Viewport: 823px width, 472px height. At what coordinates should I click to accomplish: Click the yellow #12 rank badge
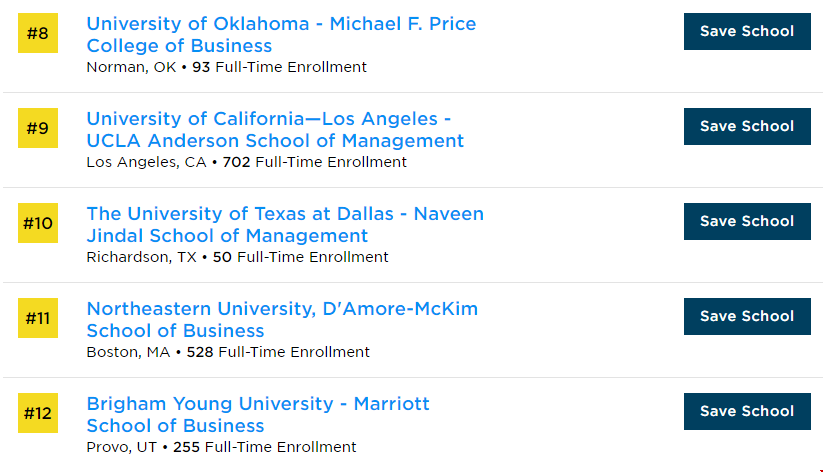pyautogui.click(x=38, y=413)
